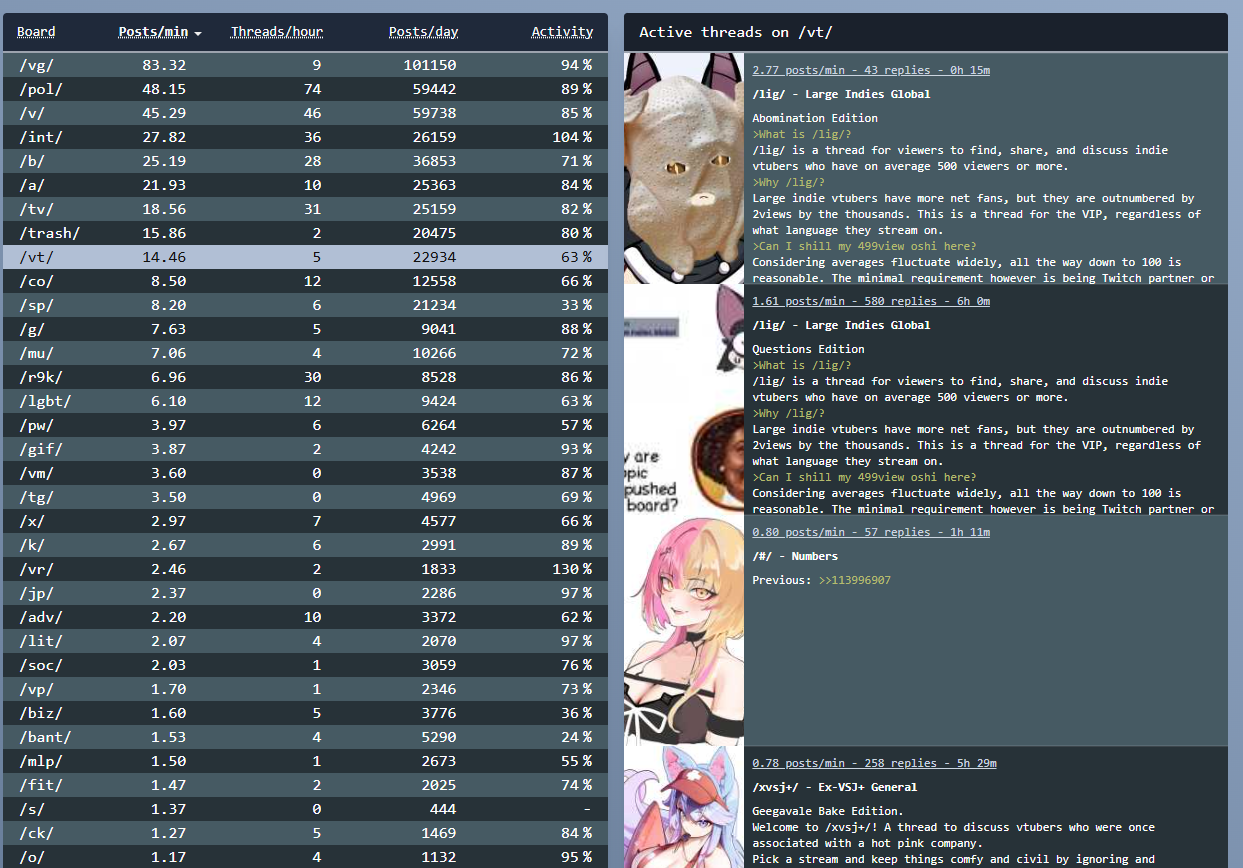Click the /#/ - Numbers thread title
The width and height of the screenshot is (1243, 868).
tap(795, 556)
